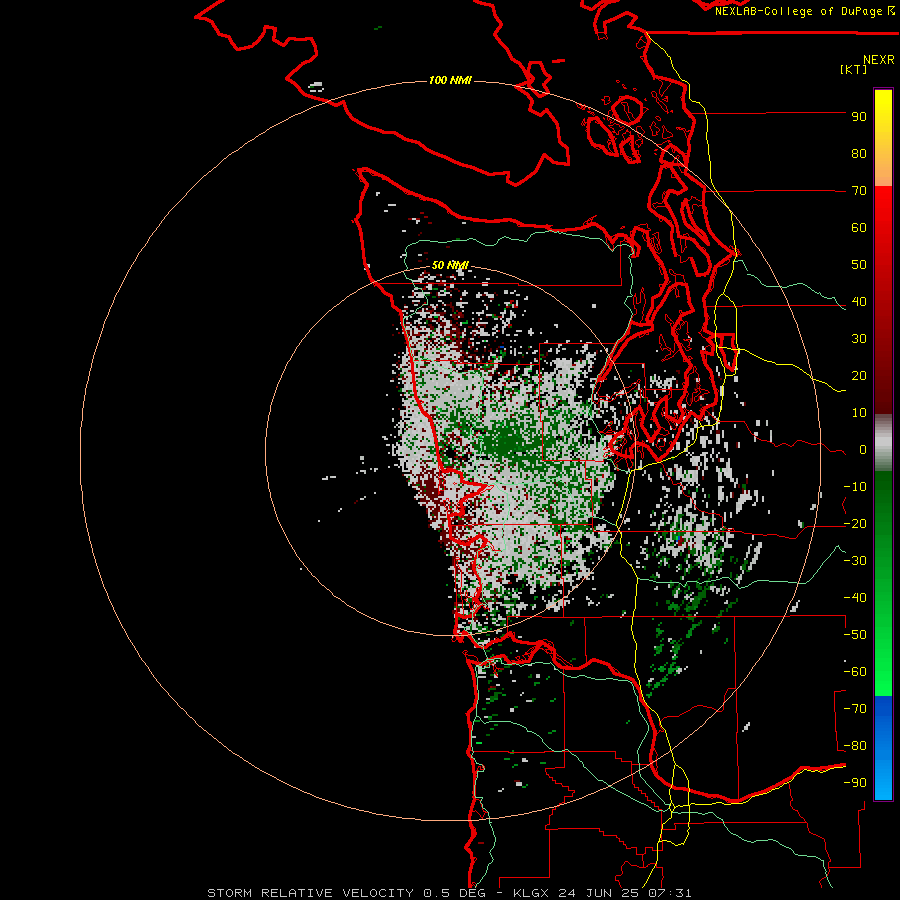The image size is (900, 900).
Task: Click "0.5 DEG" in the bottom caption
Action: 455,893
